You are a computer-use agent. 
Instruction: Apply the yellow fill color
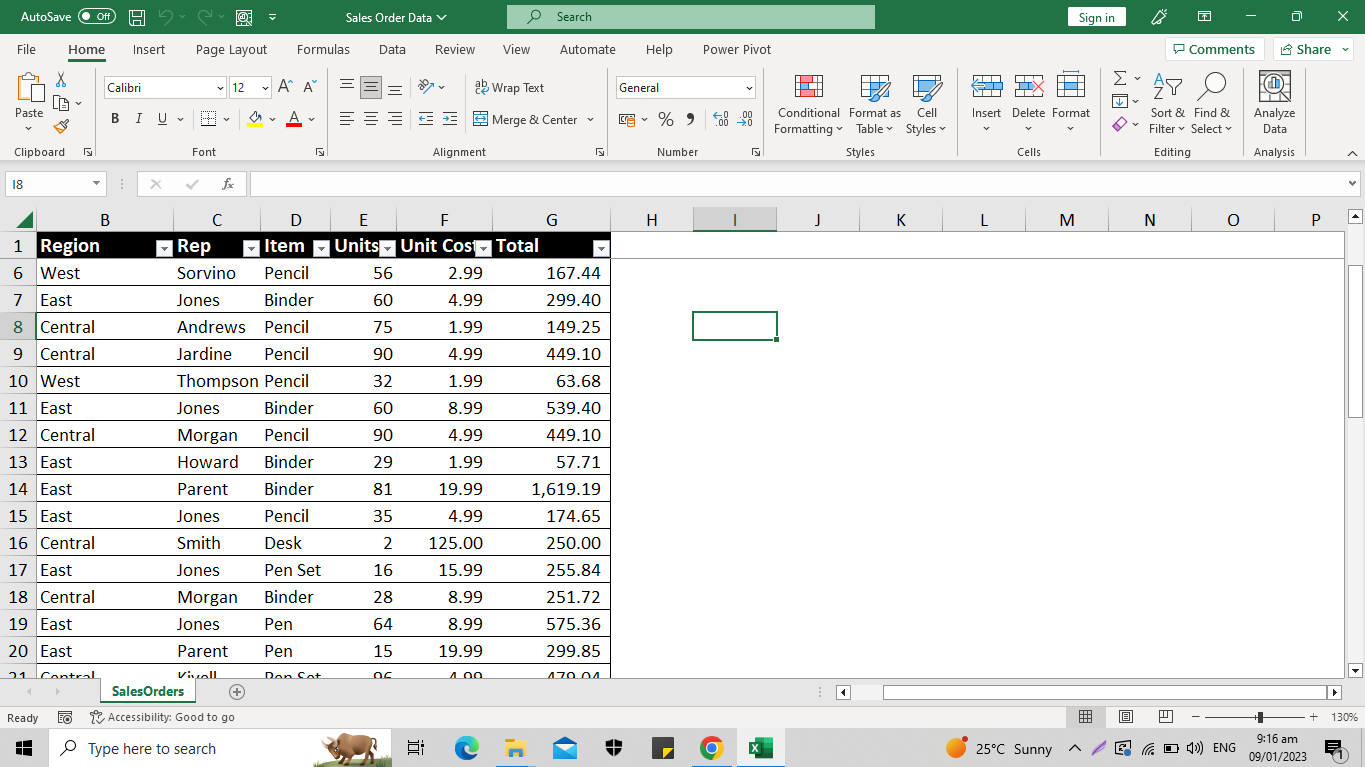[255, 119]
